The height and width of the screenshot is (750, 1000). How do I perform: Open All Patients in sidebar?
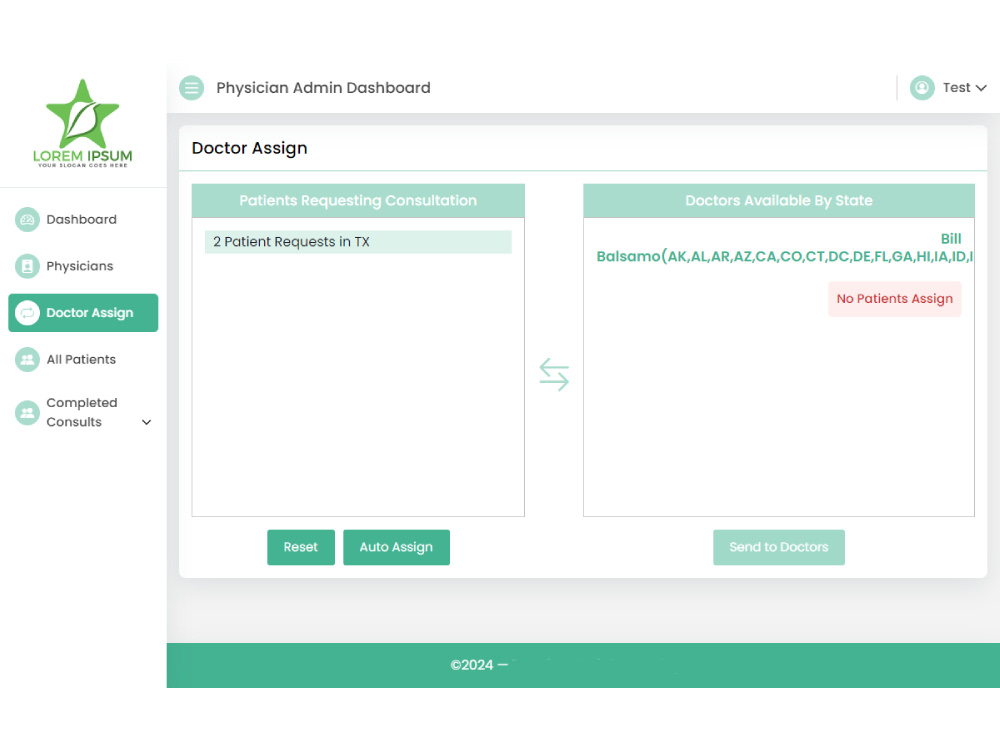coord(83,360)
